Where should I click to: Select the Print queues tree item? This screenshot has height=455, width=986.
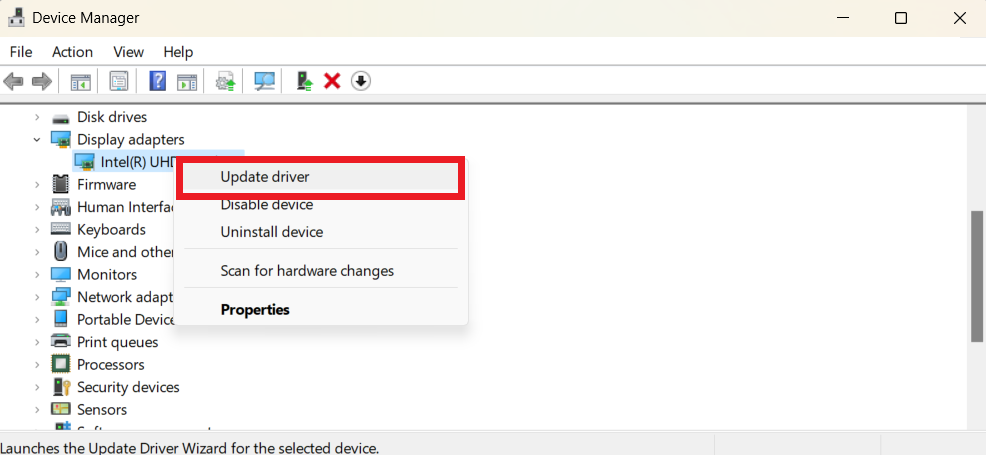coord(117,342)
